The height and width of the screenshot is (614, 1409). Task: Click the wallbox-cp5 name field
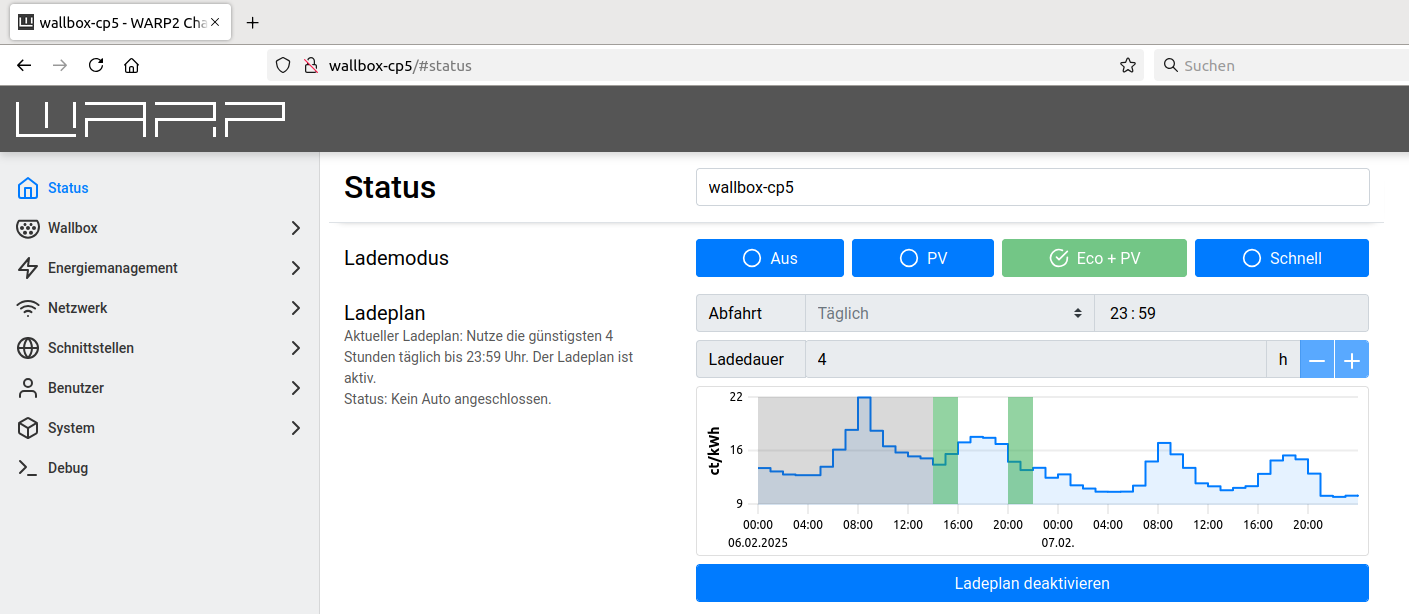(1032, 187)
